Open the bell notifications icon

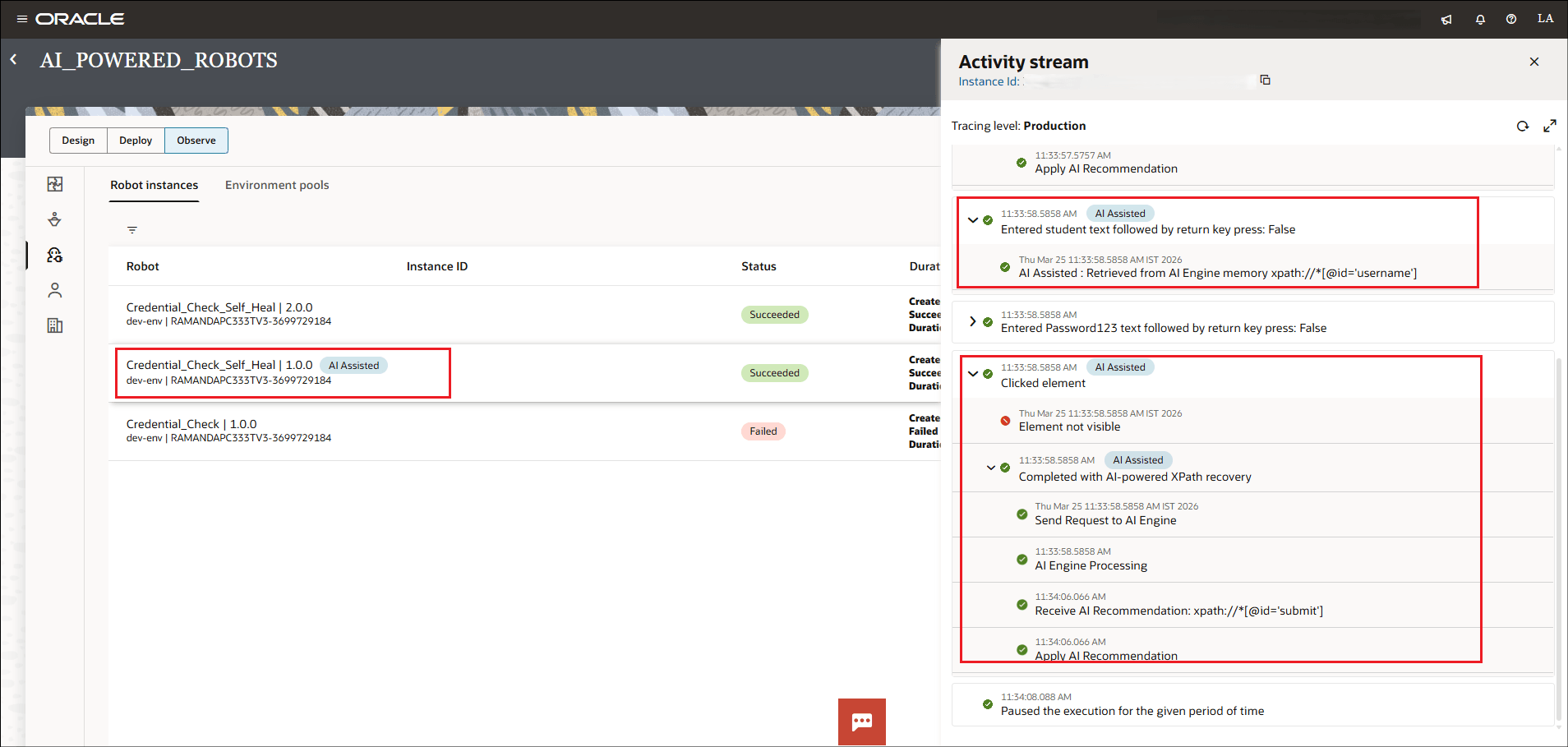click(x=1480, y=19)
